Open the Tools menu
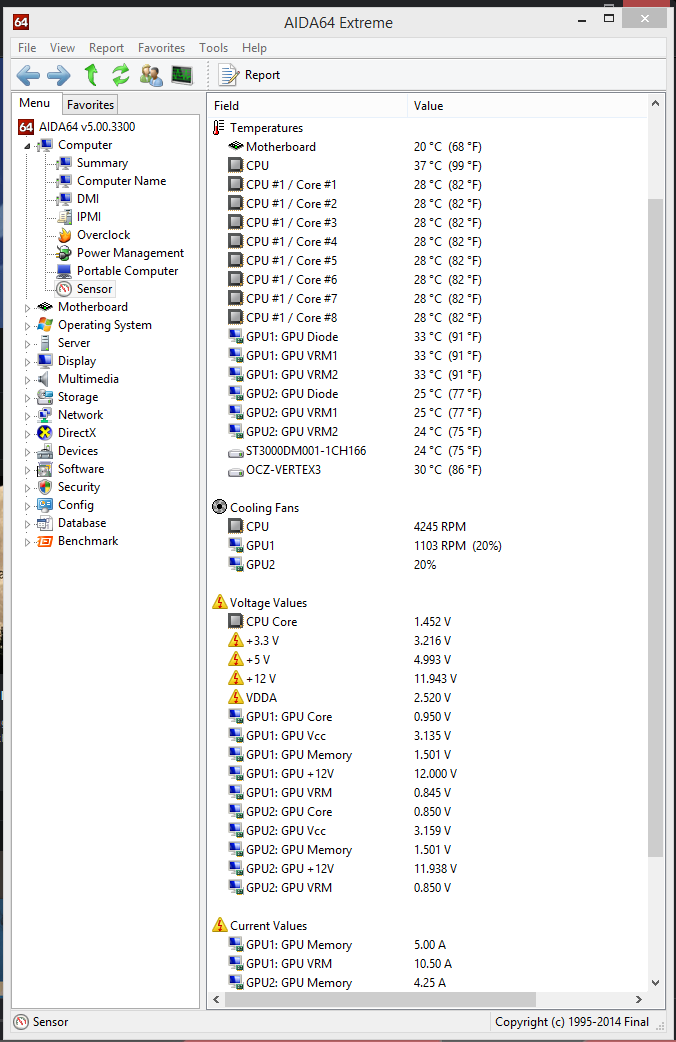 pos(213,48)
